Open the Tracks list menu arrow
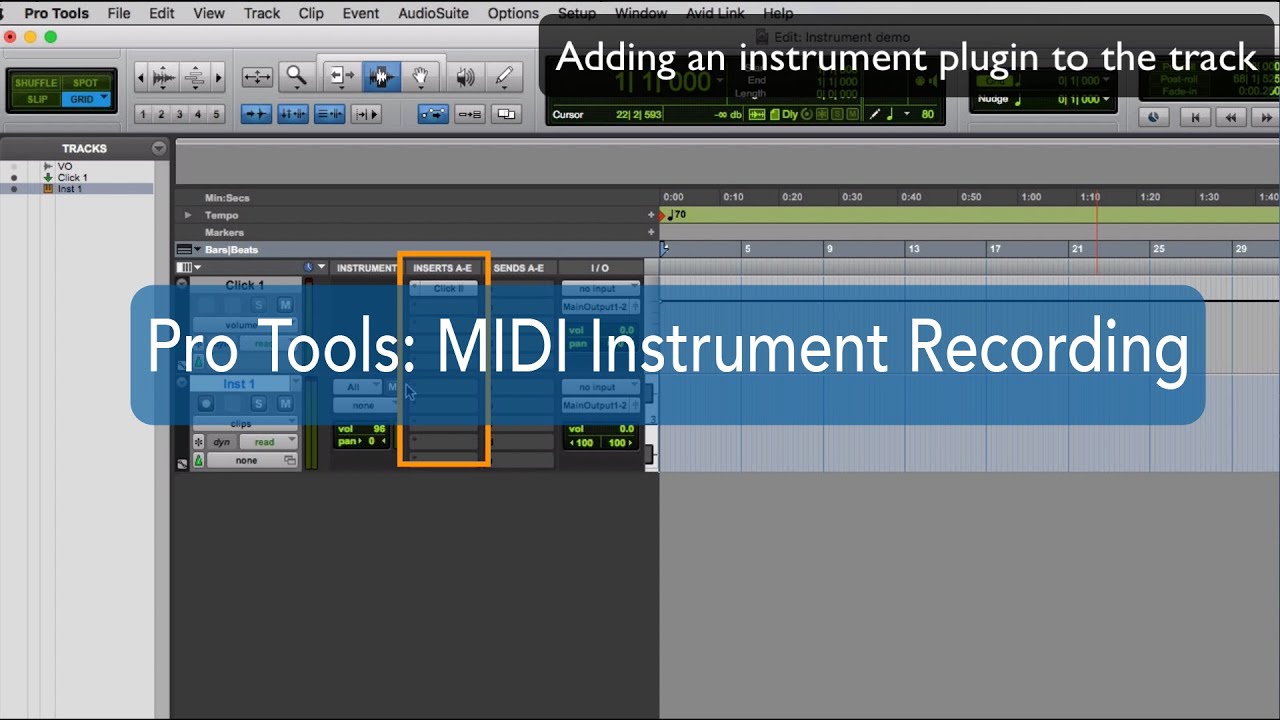 pyautogui.click(x=159, y=148)
